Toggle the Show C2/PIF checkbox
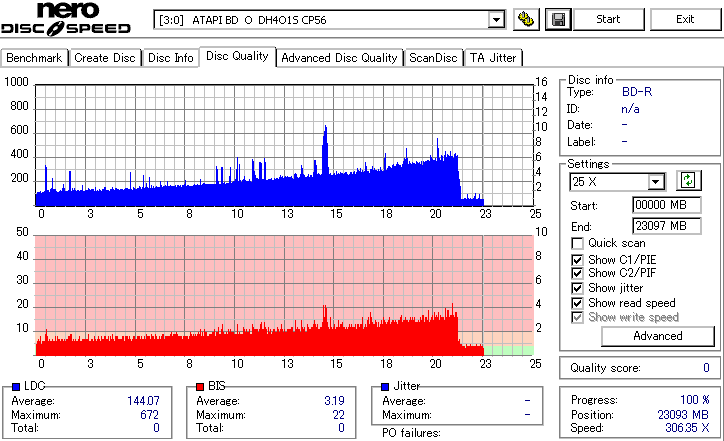Viewport: 724px width, 441px height. coord(577,273)
